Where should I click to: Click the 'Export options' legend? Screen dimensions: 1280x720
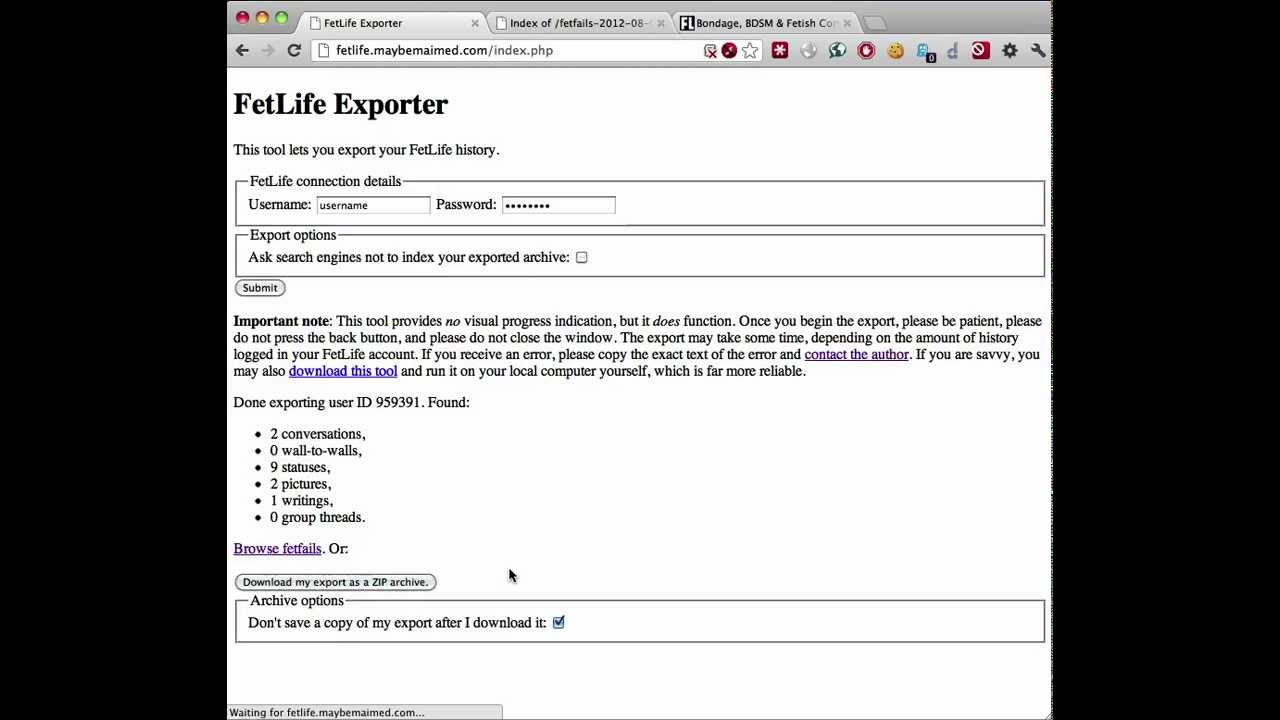(293, 235)
